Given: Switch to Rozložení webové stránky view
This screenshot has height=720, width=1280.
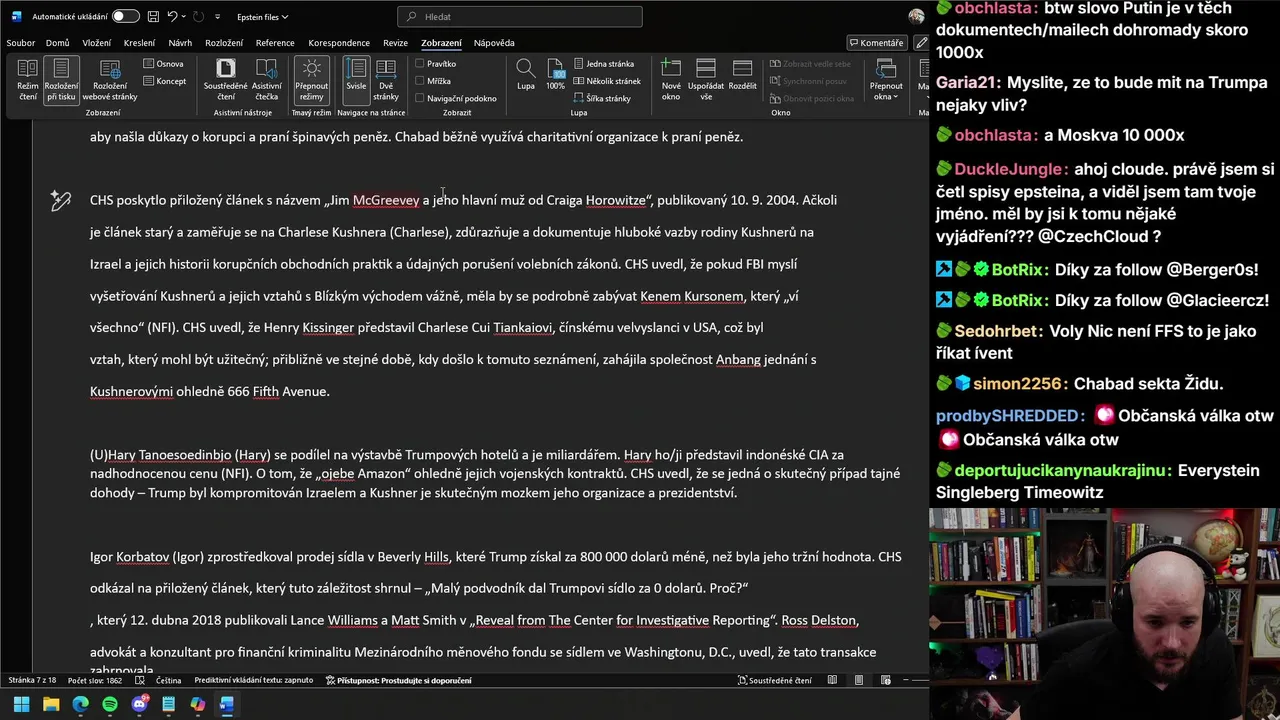Looking at the screenshot, I should pos(110,79).
